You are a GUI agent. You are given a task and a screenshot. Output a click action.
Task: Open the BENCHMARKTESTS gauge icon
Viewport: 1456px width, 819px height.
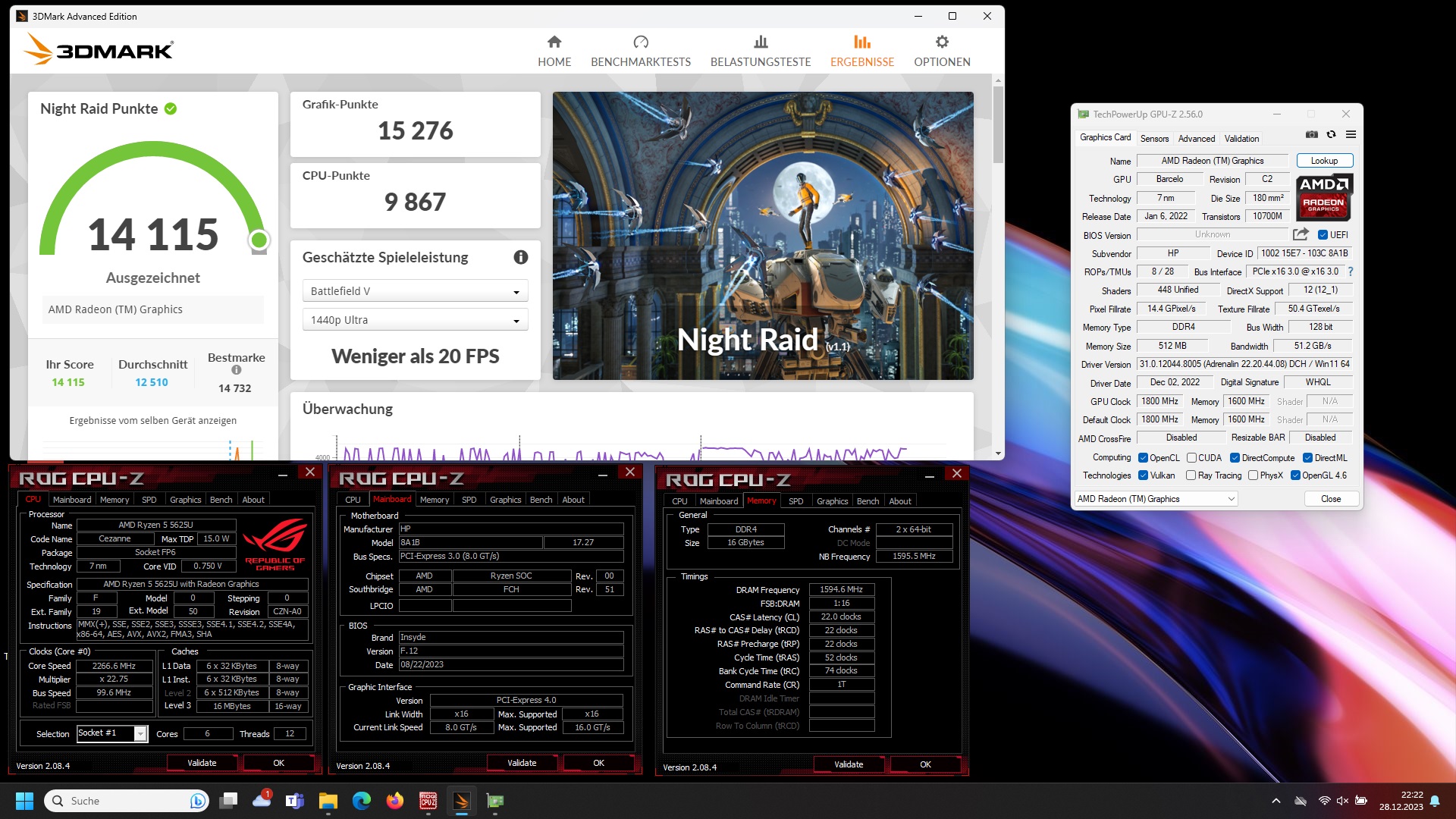click(641, 42)
